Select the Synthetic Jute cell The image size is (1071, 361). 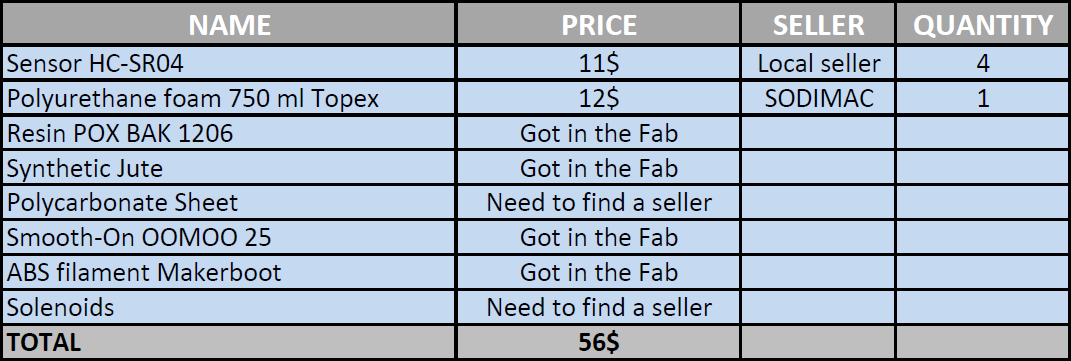(x=229, y=168)
